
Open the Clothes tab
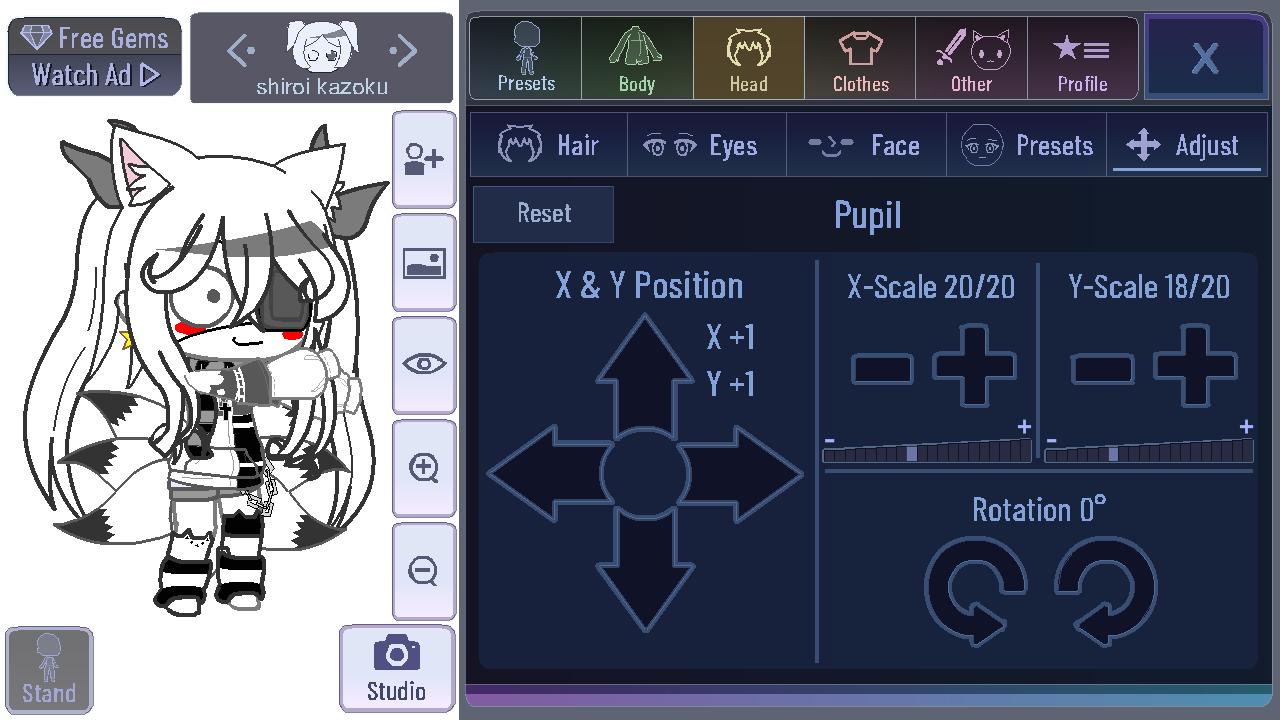(860, 58)
